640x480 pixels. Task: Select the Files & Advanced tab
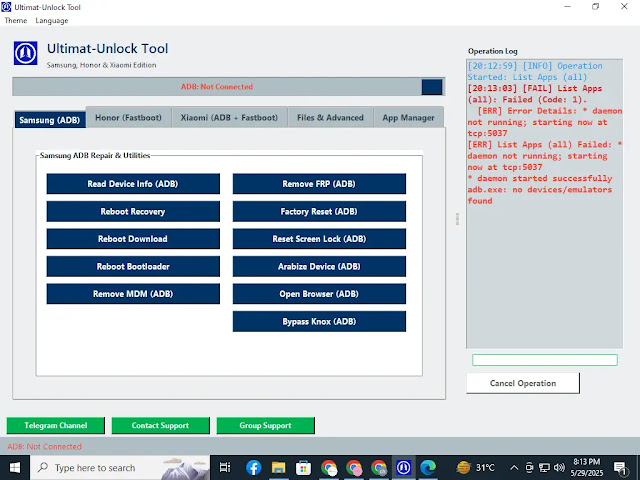pyautogui.click(x=330, y=118)
